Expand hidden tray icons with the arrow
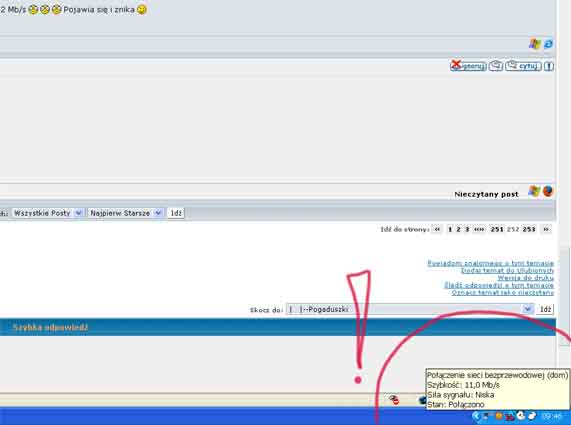Viewport: 571px width, 425px height. pos(476,416)
